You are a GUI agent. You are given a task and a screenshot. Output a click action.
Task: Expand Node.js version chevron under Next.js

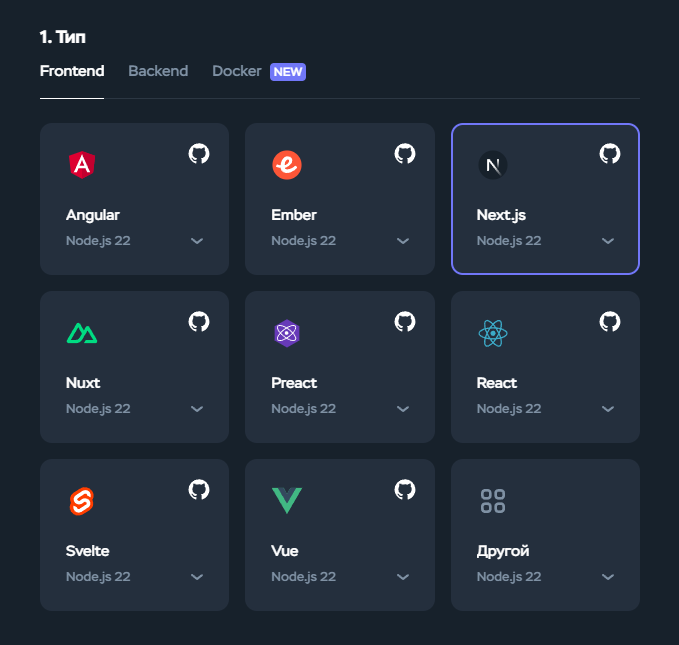pyautogui.click(x=608, y=241)
